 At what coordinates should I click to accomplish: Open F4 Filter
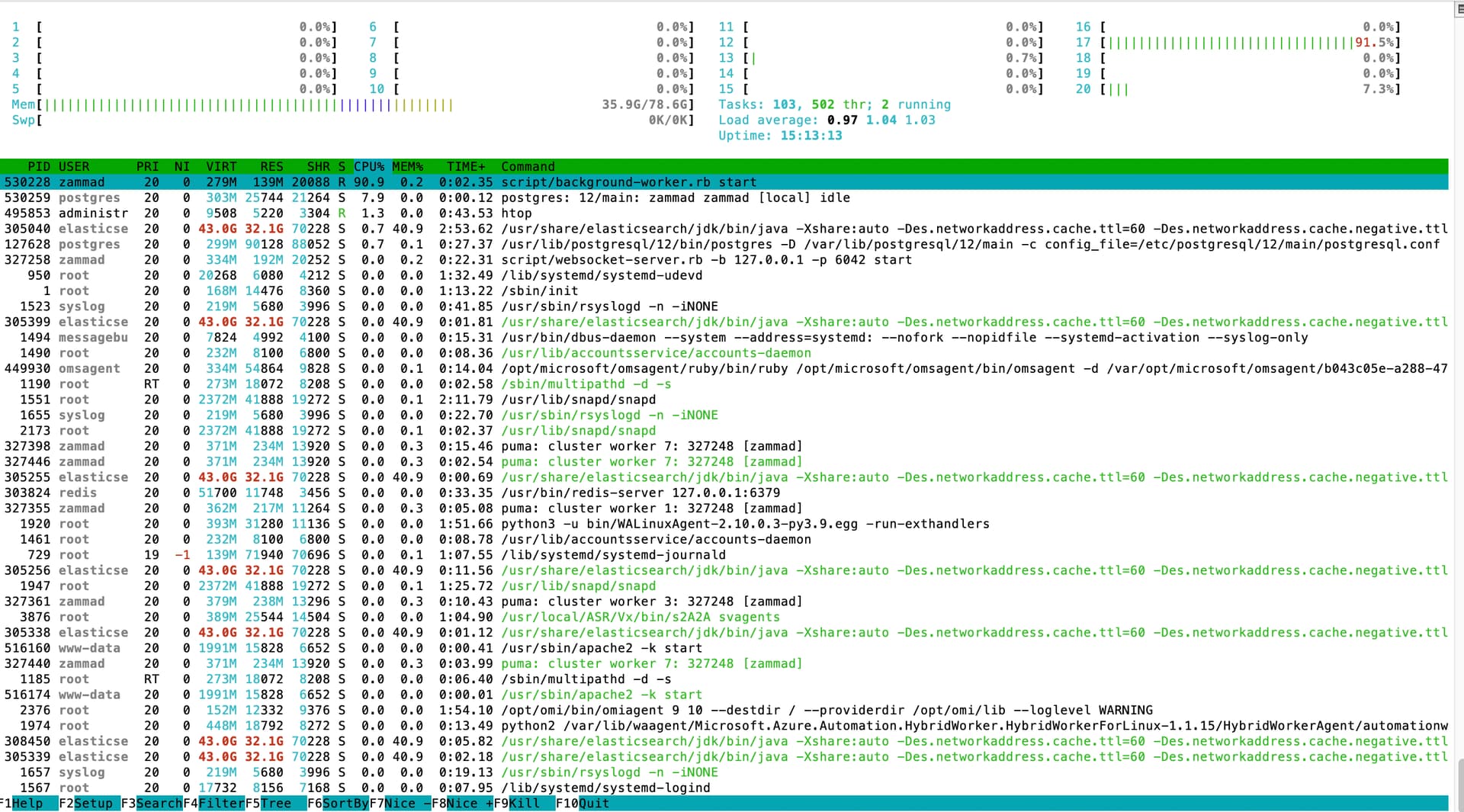click(214, 804)
